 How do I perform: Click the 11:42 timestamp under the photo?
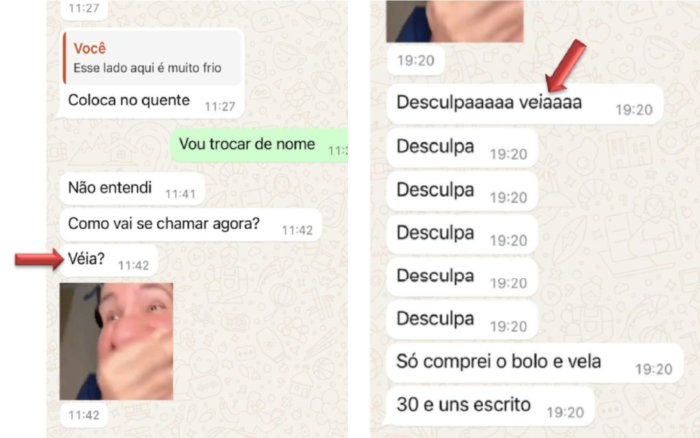[x=84, y=415]
